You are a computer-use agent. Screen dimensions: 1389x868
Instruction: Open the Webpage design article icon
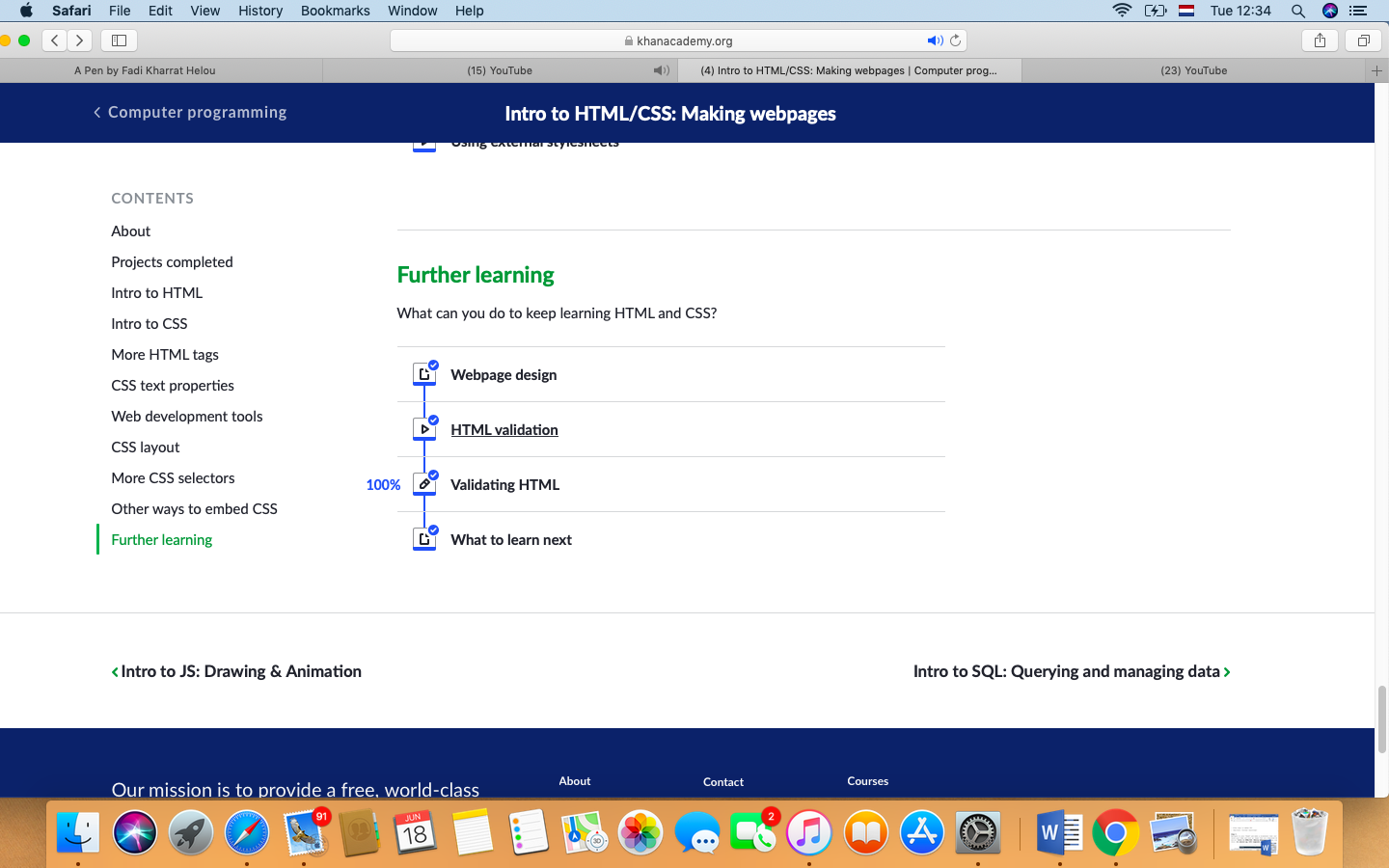coord(424,374)
